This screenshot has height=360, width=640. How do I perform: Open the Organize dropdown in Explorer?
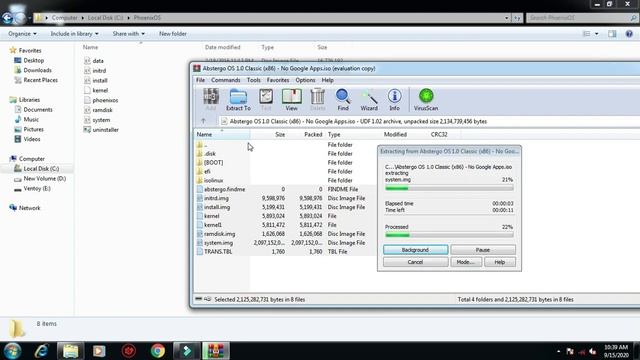22,34
